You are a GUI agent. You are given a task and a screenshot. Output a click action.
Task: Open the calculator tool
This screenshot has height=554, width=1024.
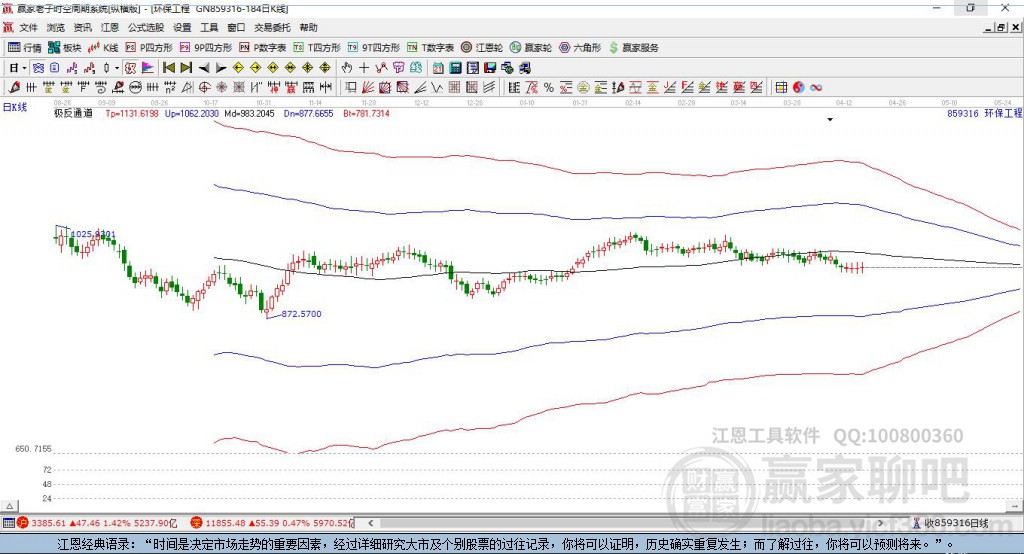coord(455,68)
